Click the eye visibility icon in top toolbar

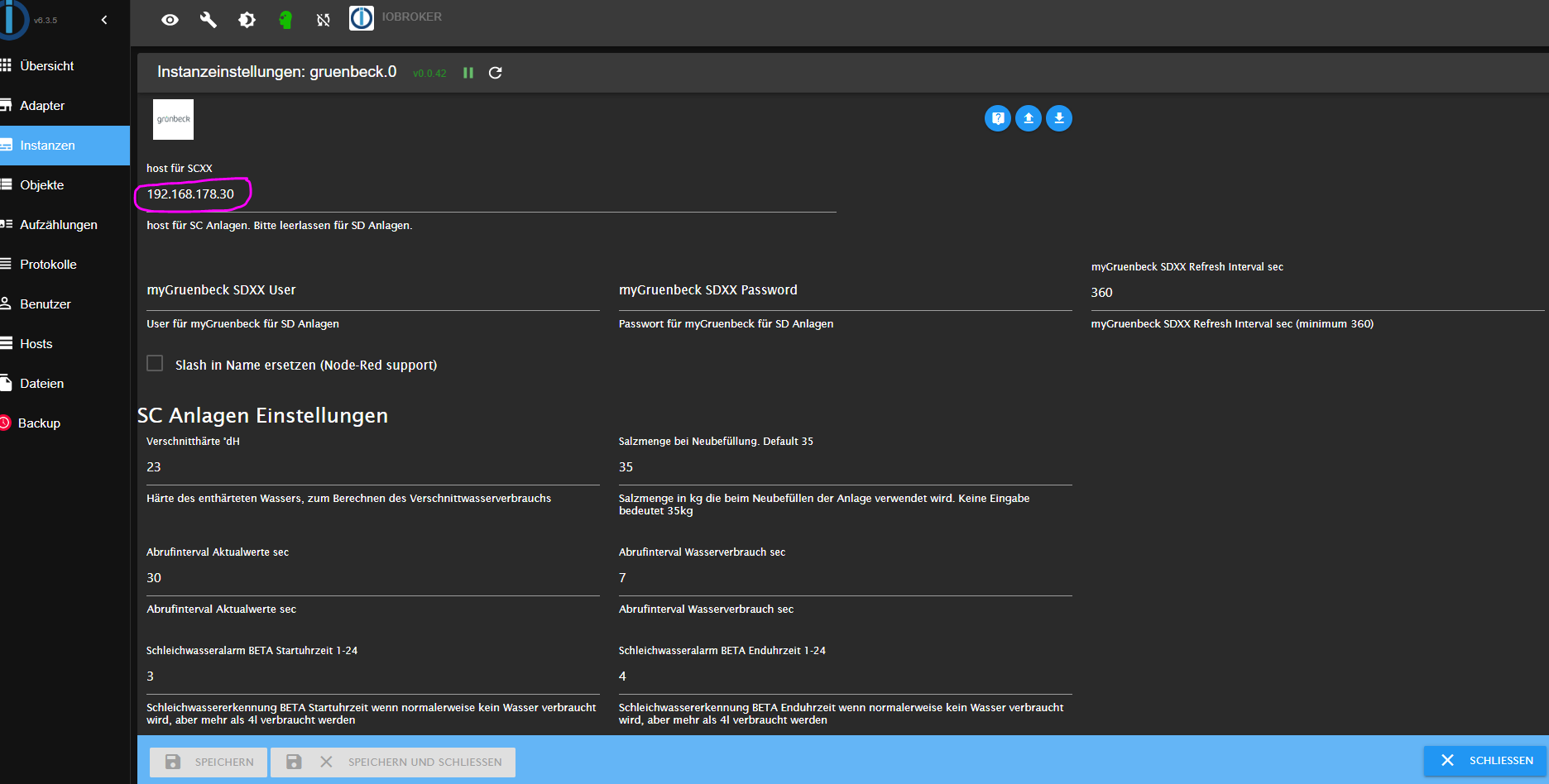point(170,20)
